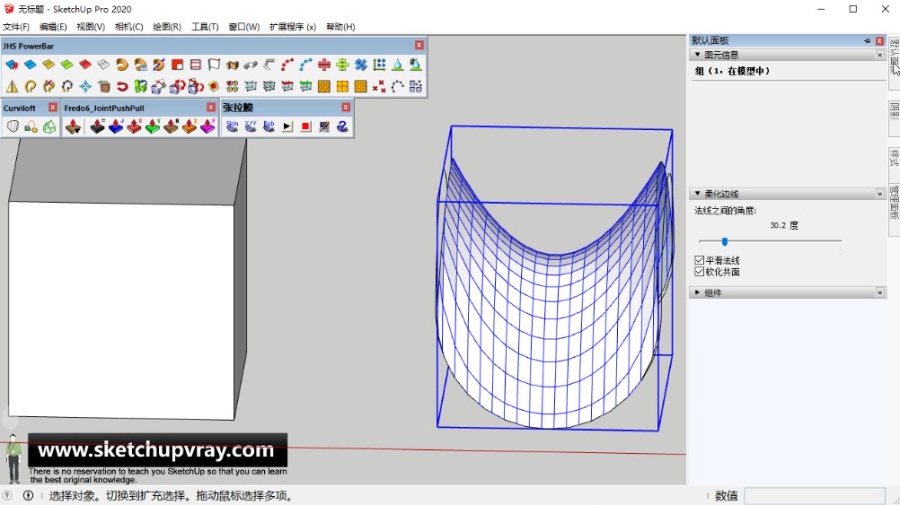Click the circled info icon in status bar

[x=28, y=495]
